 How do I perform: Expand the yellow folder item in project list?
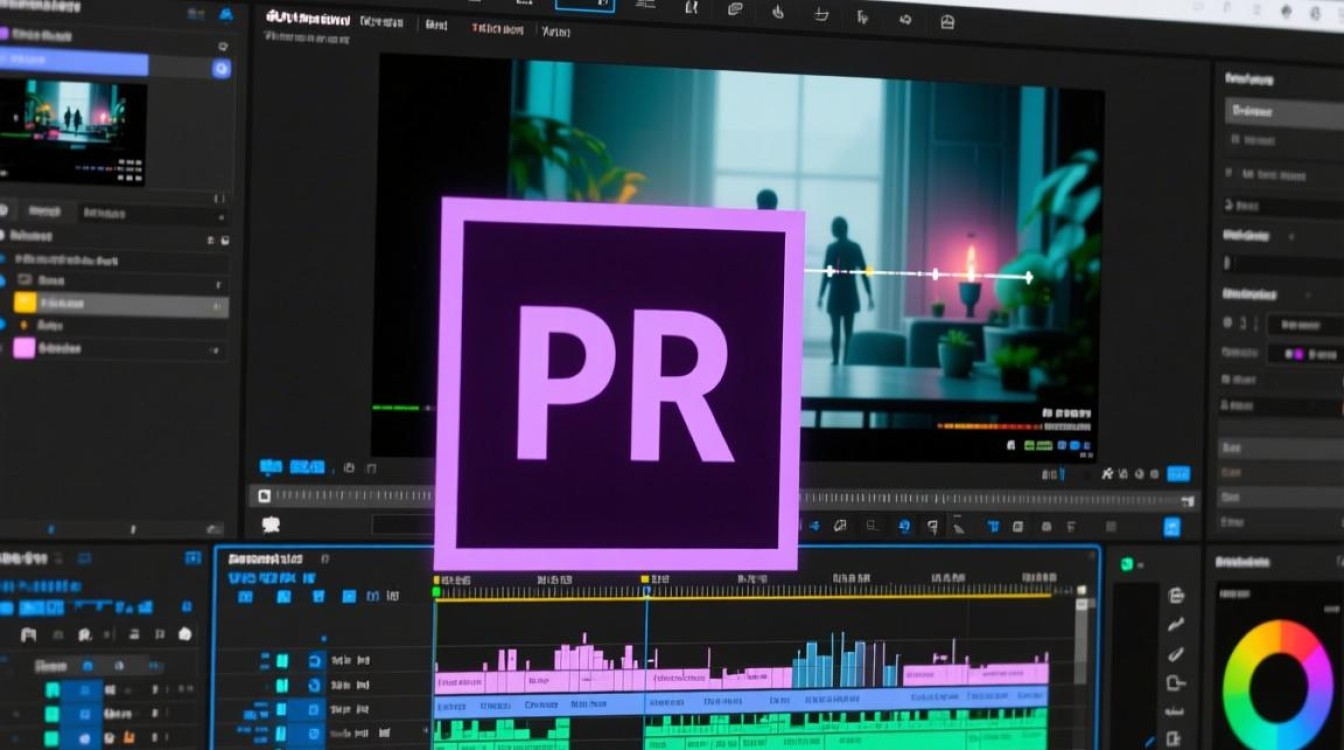tap(25, 303)
